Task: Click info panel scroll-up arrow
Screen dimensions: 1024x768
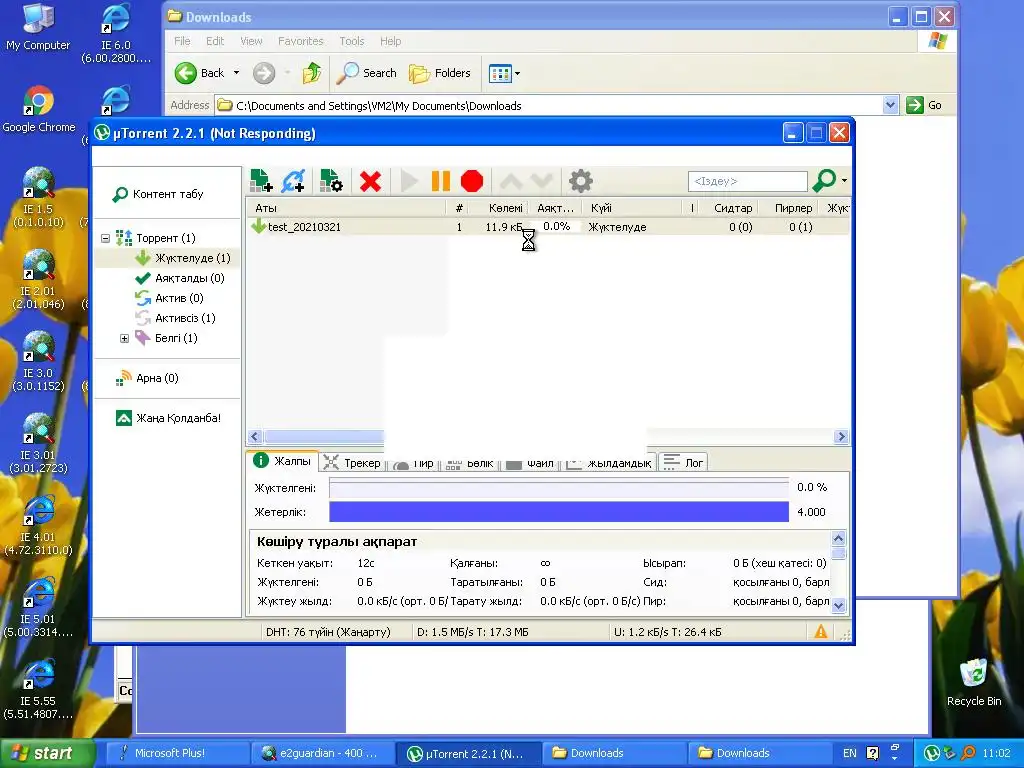Action: tap(839, 539)
